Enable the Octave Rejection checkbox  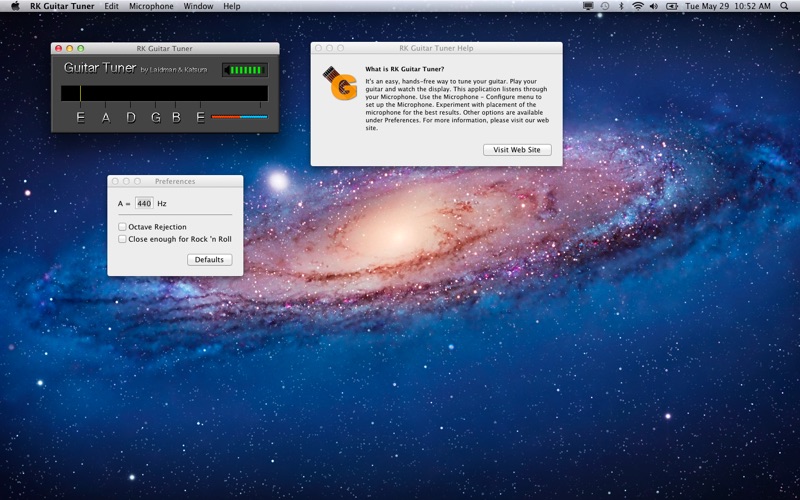click(122, 227)
